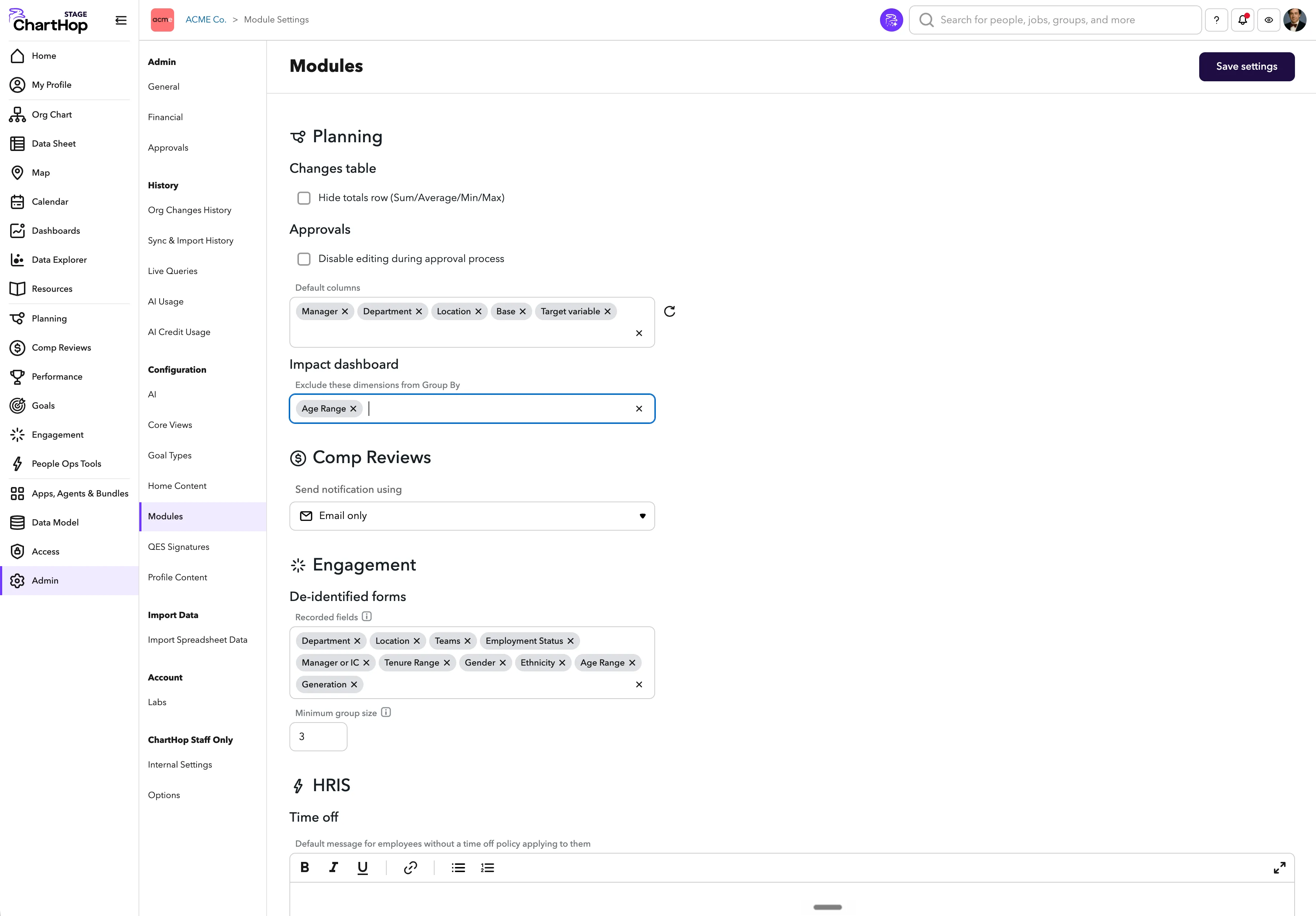Clear all default columns

tap(639, 333)
